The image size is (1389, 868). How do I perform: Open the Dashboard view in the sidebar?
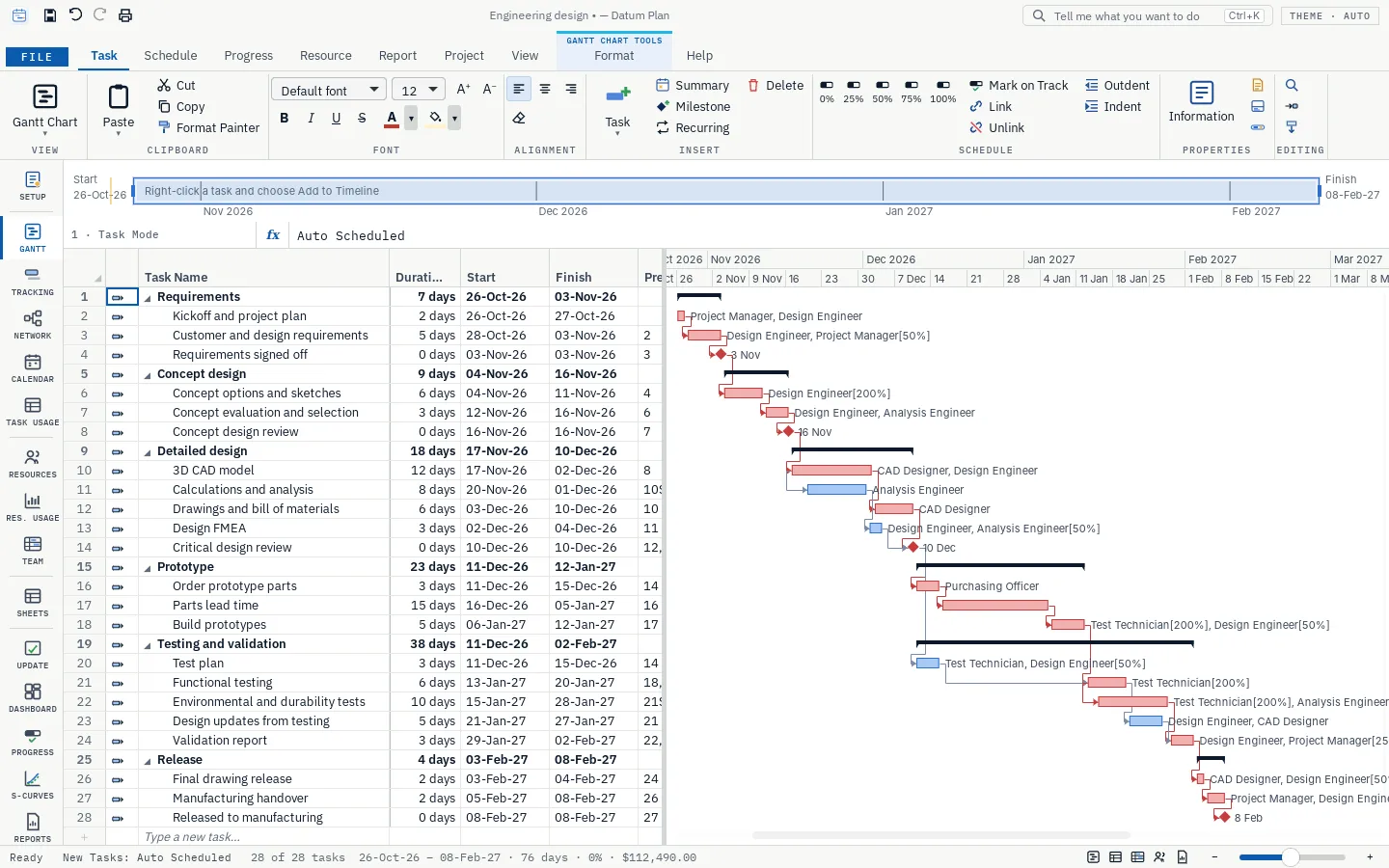click(x=33, y=698)
